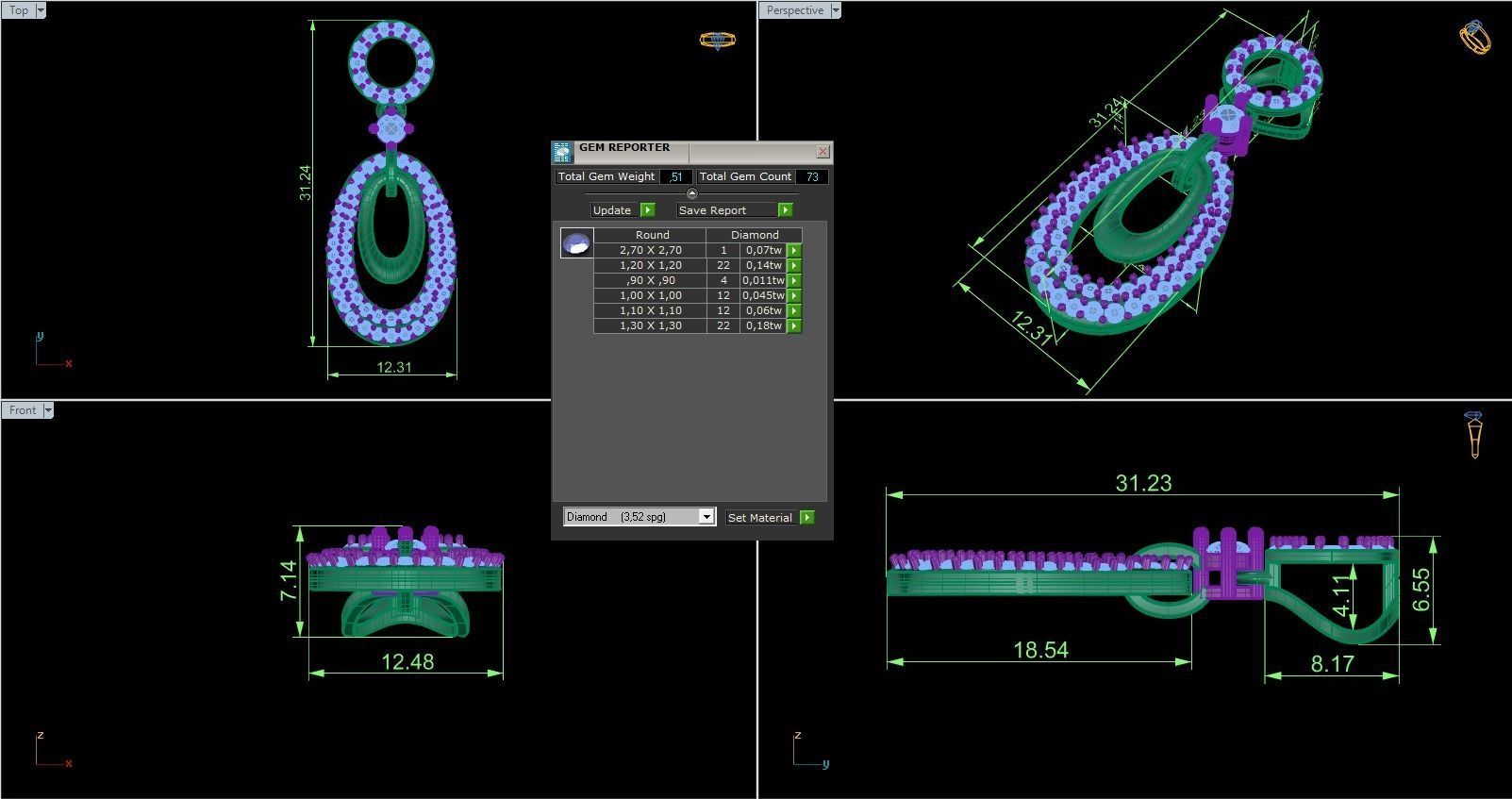Viewport: 1512px width, 799px height.
Task: Click the Top viewport title label
Action: coord(19,10)
